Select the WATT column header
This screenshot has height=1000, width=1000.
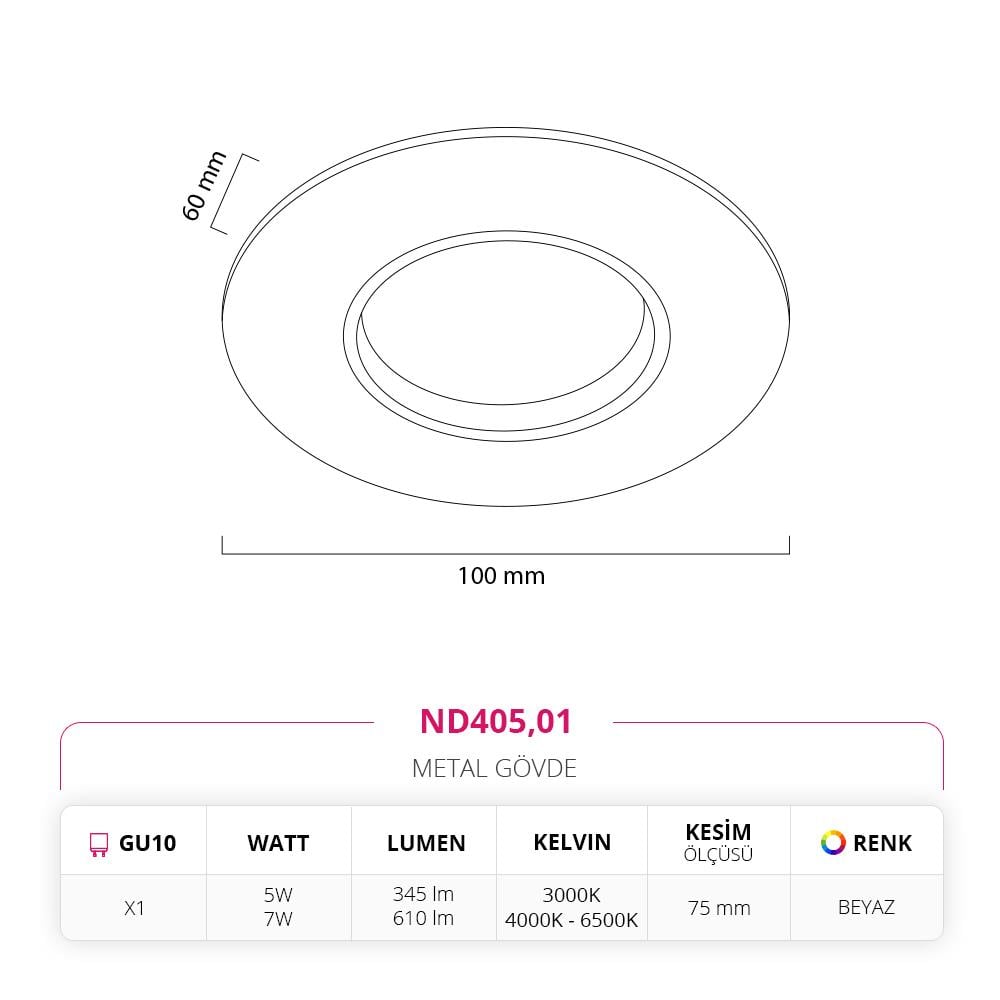(278, 843)
